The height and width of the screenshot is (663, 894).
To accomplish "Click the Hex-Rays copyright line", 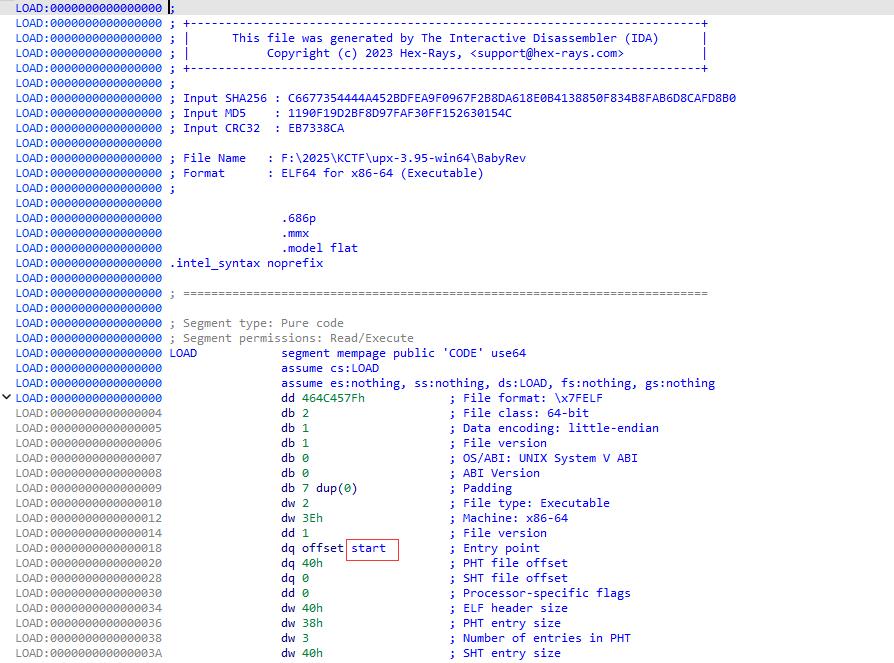I will click(x=445, y=53).
